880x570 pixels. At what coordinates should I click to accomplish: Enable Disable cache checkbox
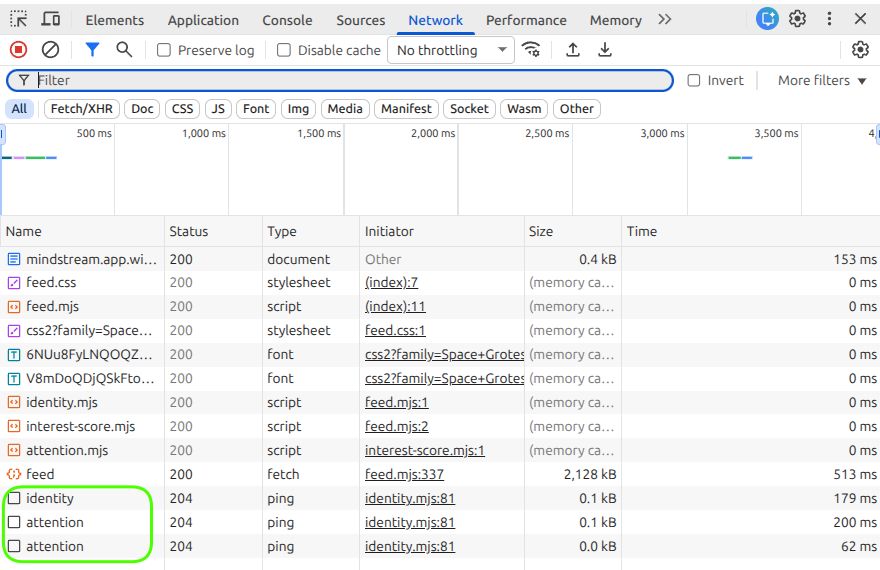point(284,50)
